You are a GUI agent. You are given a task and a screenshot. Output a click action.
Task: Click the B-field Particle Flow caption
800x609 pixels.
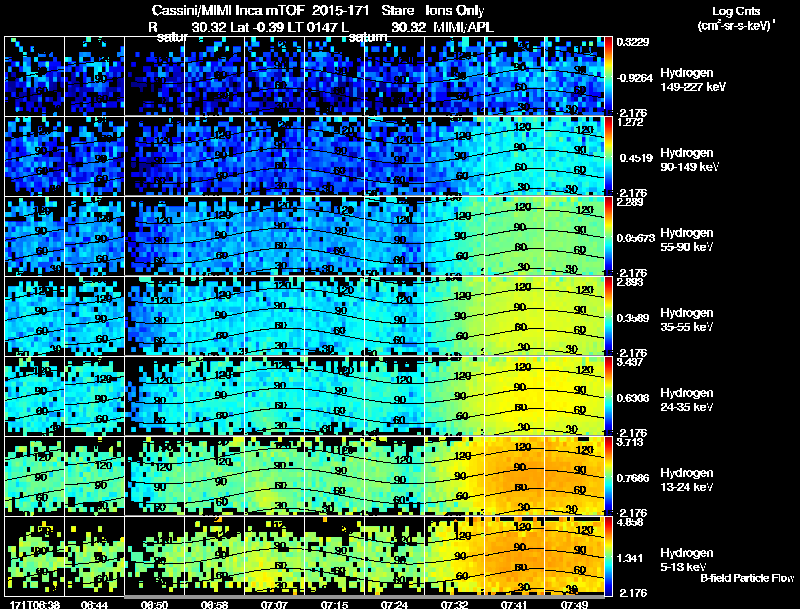747,578
